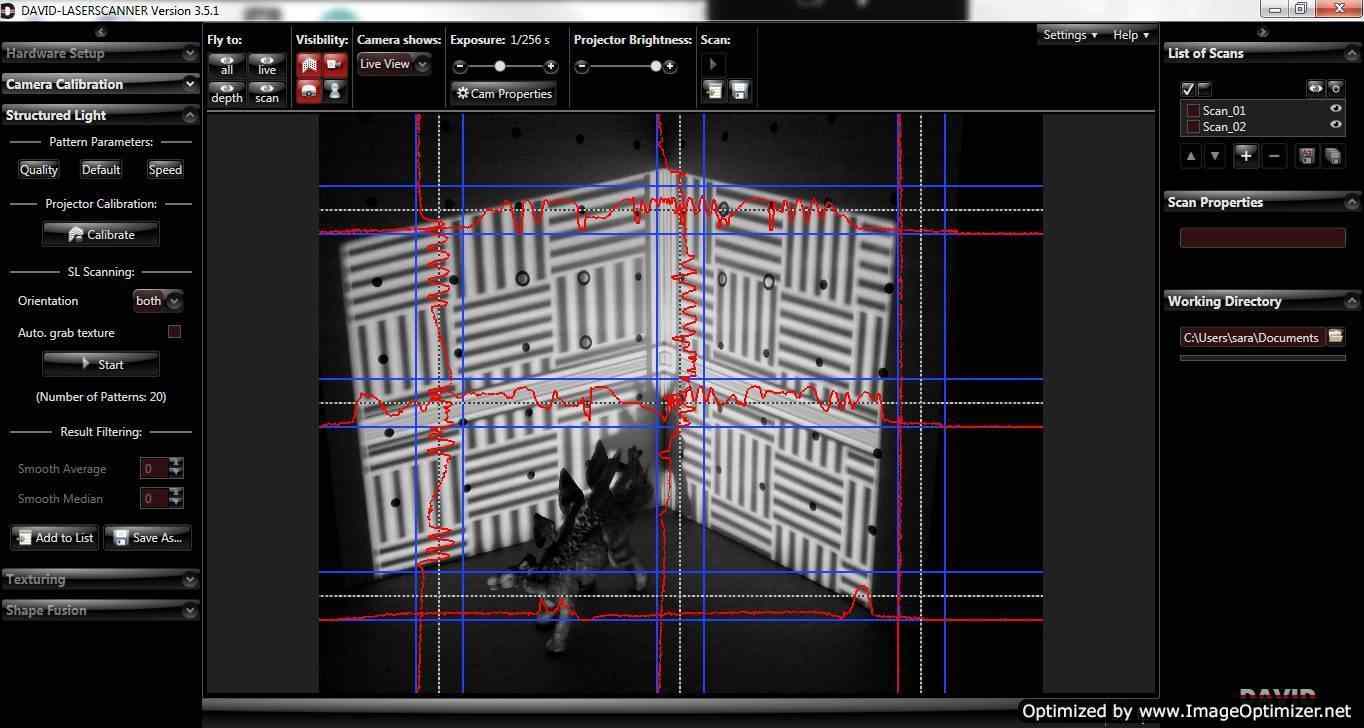The height and width of the screenshot is (728, 1364).
Task: Enable Auto. grab texture checkbox
Action: (174, 332)
